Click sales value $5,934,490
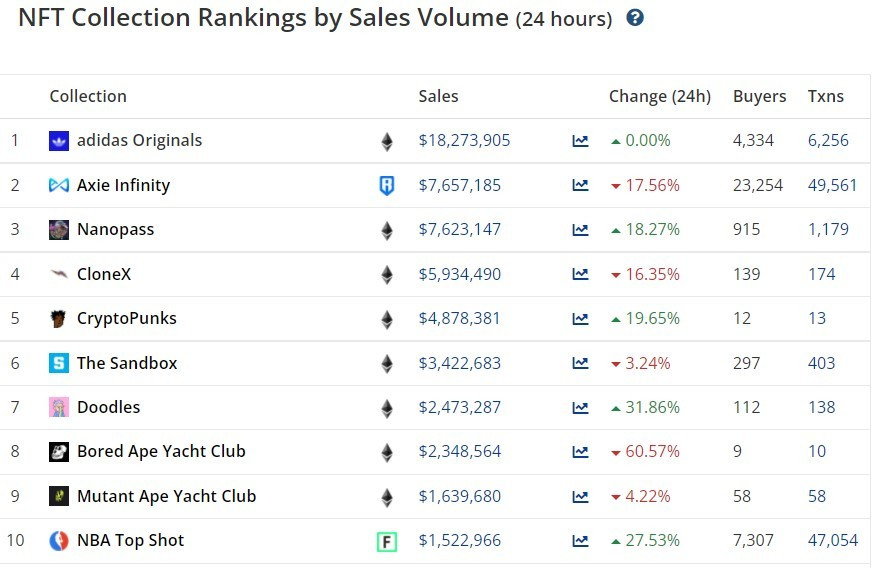The width and height of the screenshot is (873, 568). (460, 275)
